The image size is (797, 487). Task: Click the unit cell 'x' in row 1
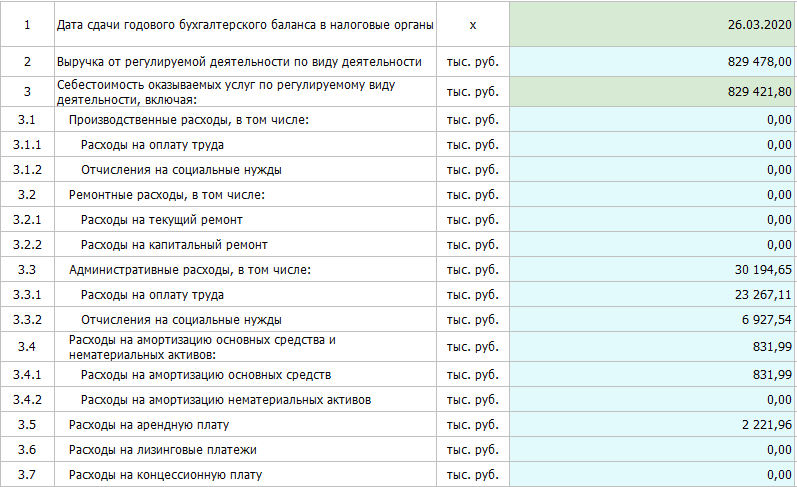(x=473, y=24)
